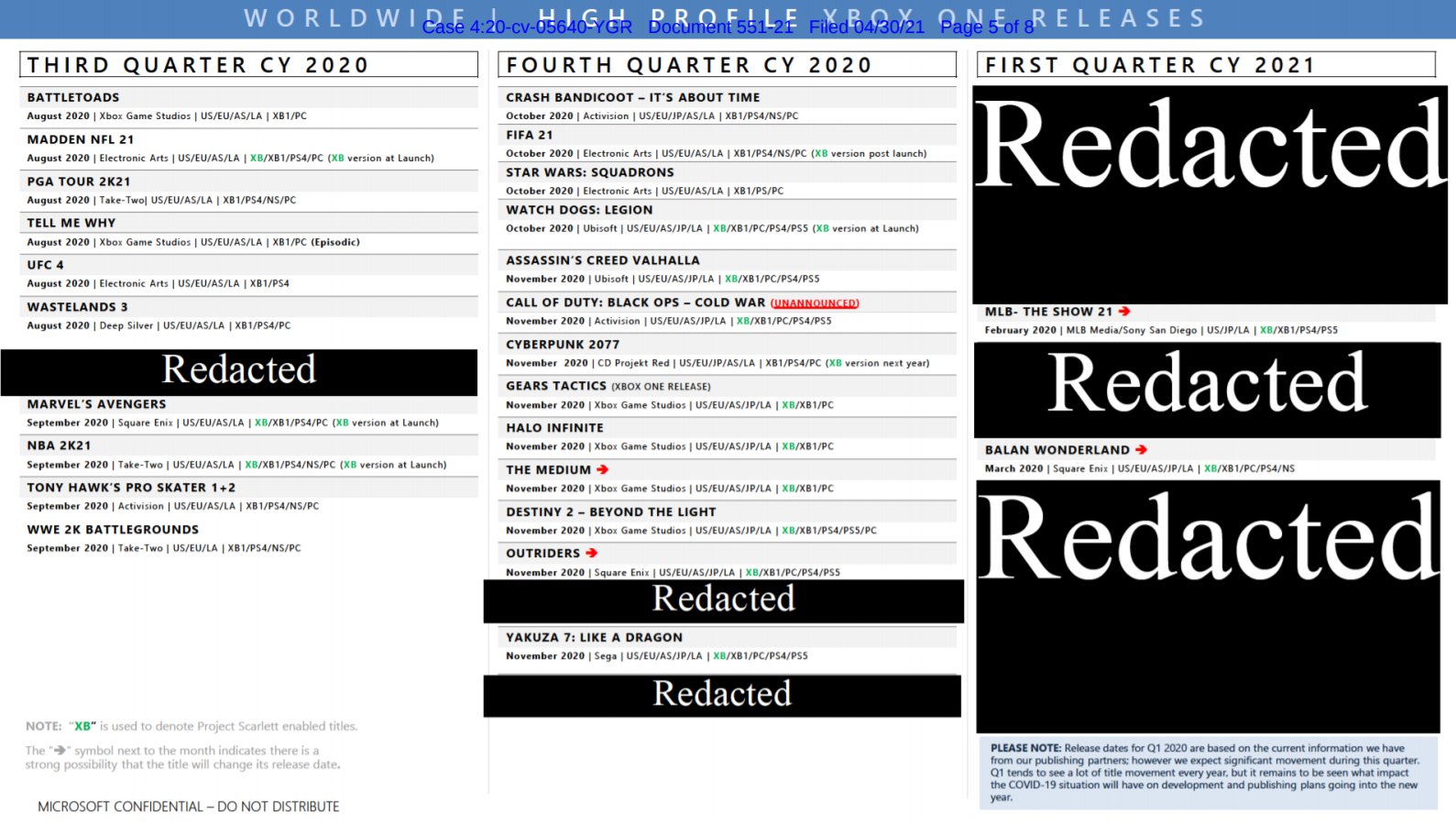Click the blue Case 4:20-cv-05640-YGR text

click(x=527, y=27)
